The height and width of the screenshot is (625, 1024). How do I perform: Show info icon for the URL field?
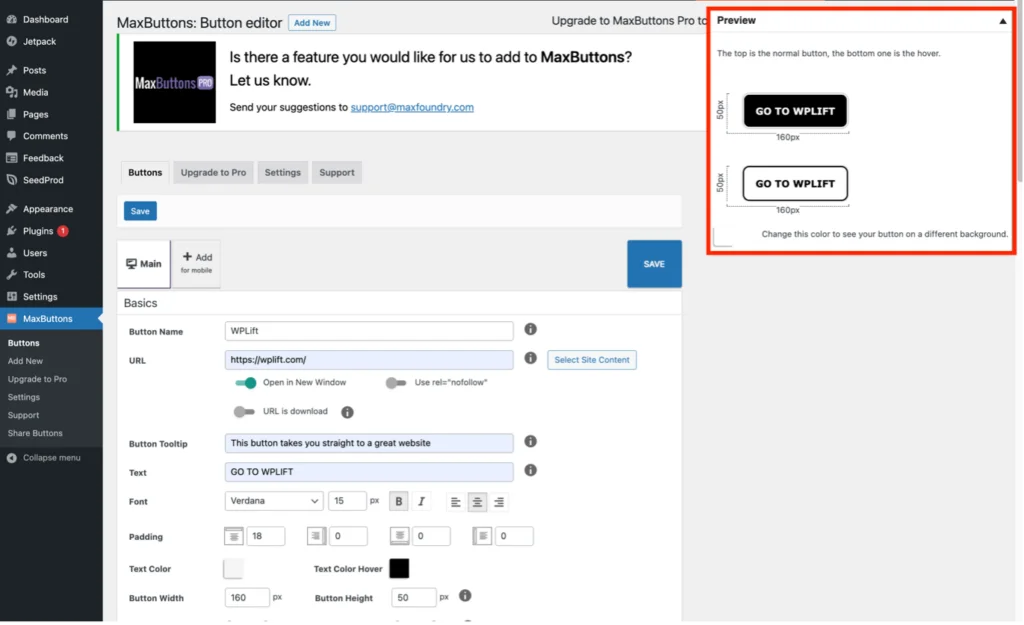point(530,358)
